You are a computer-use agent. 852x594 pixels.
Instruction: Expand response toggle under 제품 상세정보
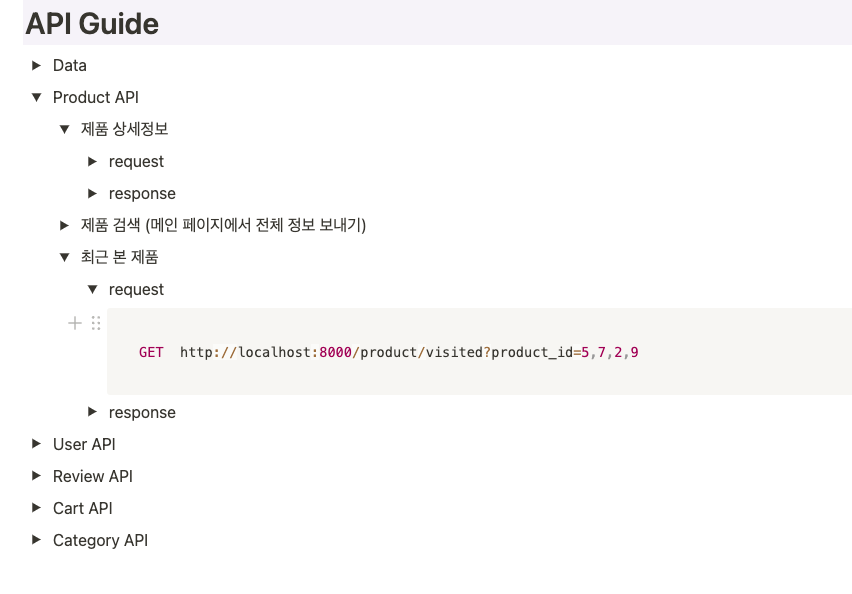[92, 193]
